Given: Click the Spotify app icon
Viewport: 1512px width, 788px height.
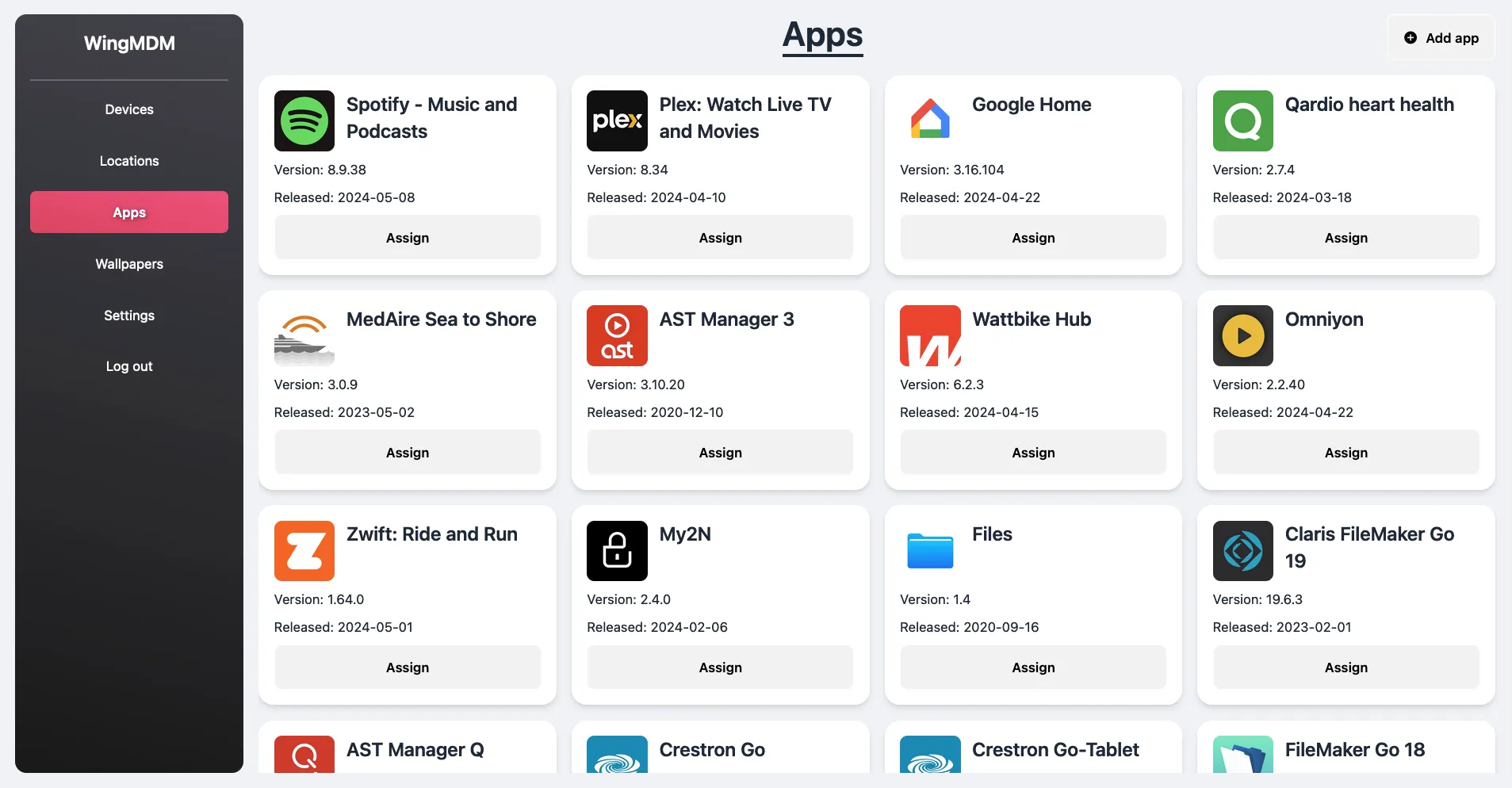Looking at the screenshot, I should (x=304, y=120).
